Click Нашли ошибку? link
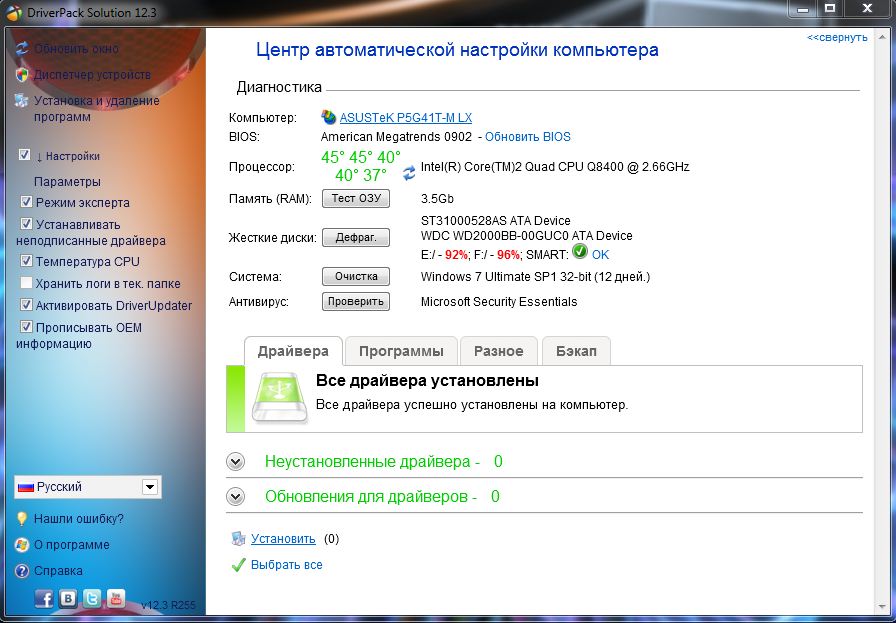Image resolution: width=896 pixels, height=623 pixels. [x=79, y=518]
